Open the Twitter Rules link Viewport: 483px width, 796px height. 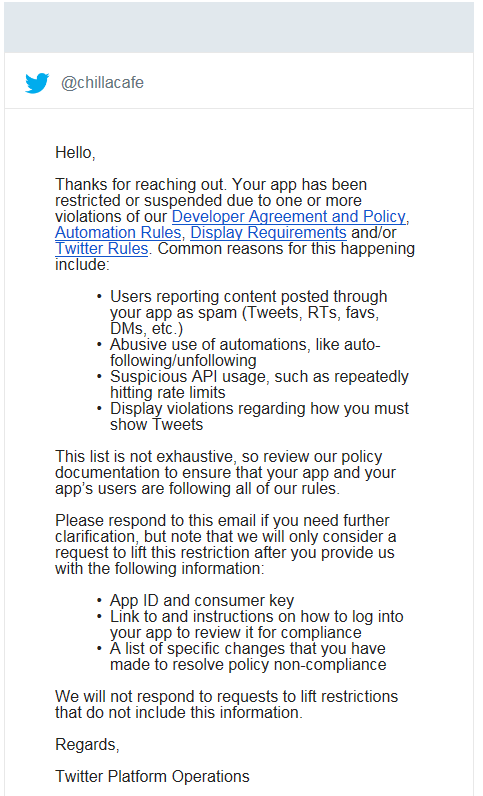[x=102, y=248]
